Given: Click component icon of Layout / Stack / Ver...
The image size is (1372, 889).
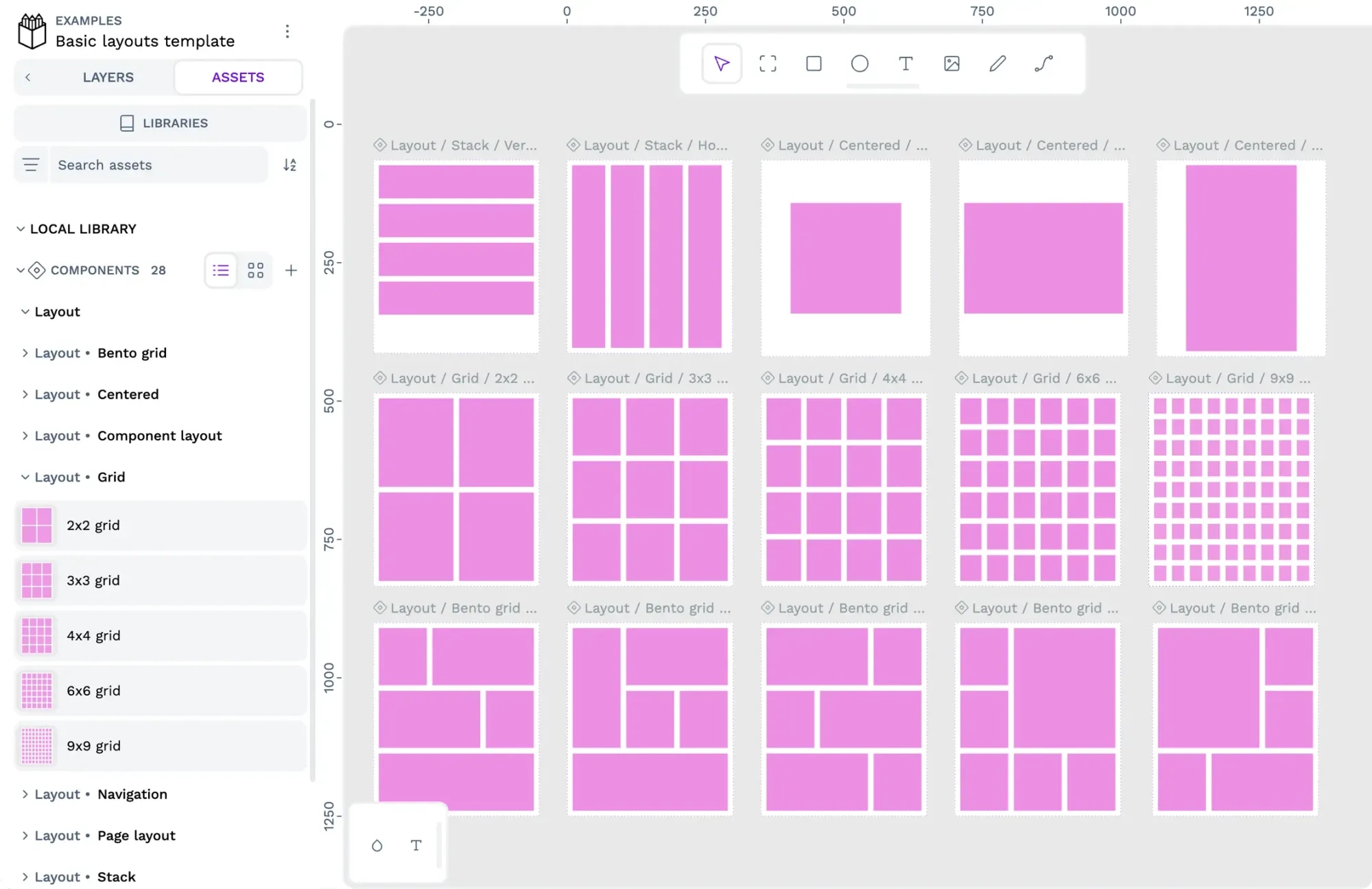Looking at the screenshot, I should [x=380, y=145].
